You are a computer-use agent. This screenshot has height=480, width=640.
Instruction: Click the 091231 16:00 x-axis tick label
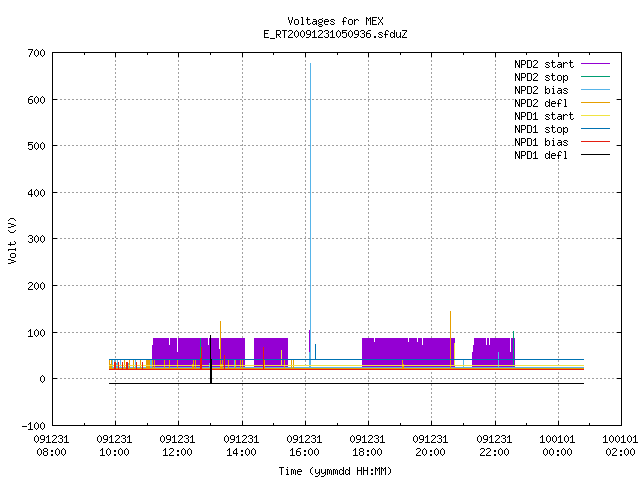[304, 446]
